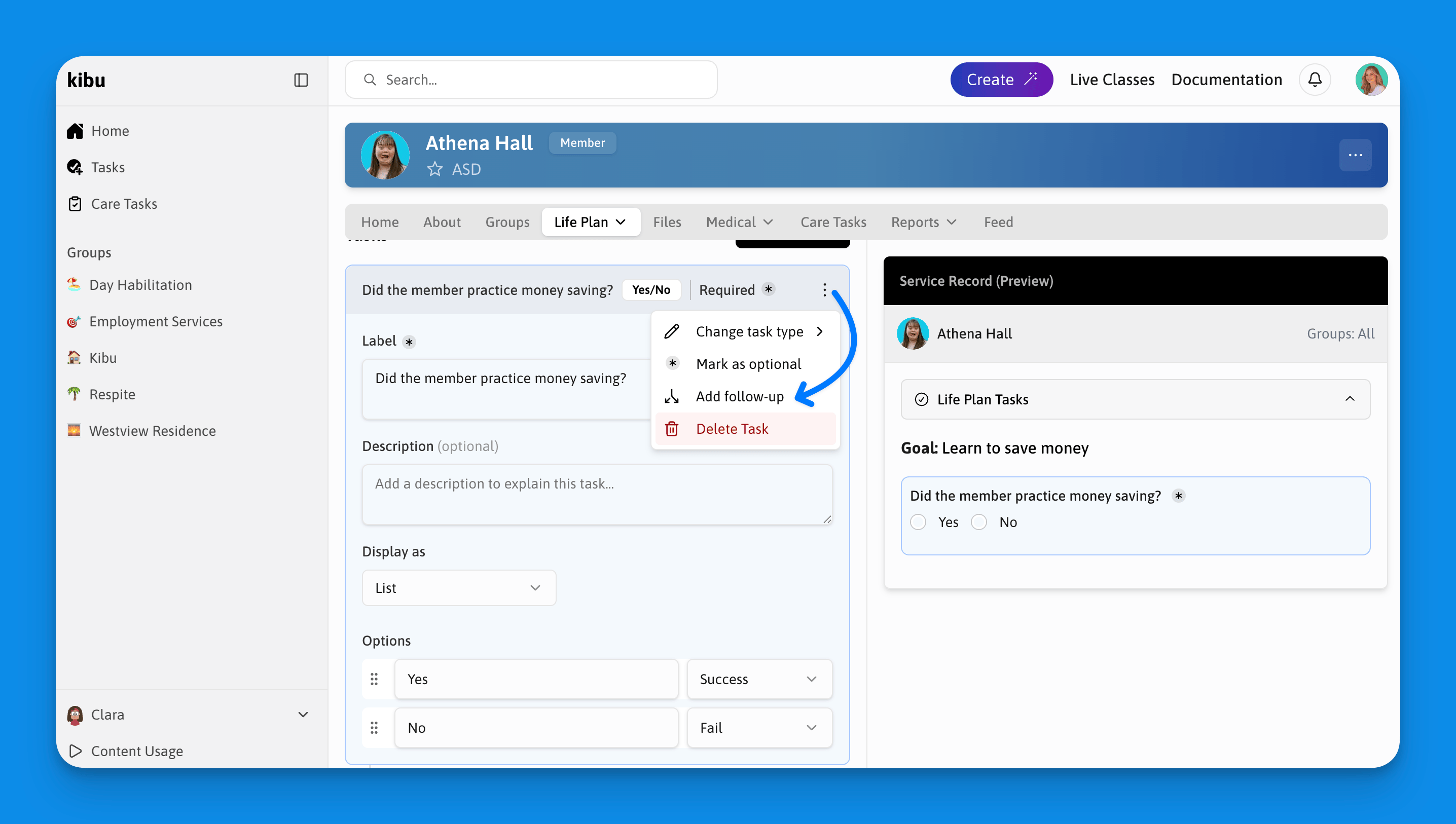Screen dimensions: 1456x824
Task: Focus the Search input field
Action: (531, 80)
